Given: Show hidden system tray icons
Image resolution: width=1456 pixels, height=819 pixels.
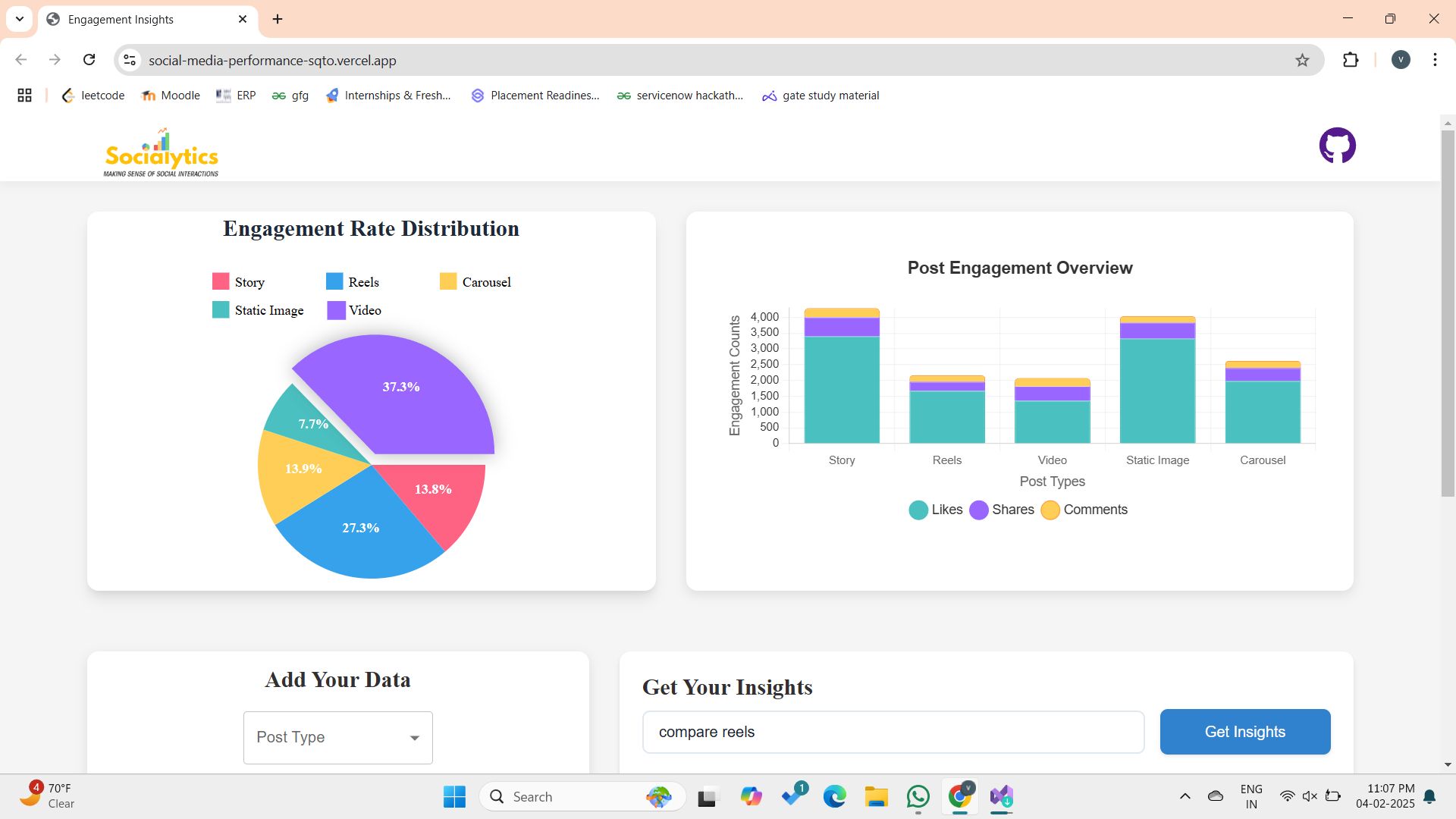Looking at the screenshot, I should [x=1185, y=796].
